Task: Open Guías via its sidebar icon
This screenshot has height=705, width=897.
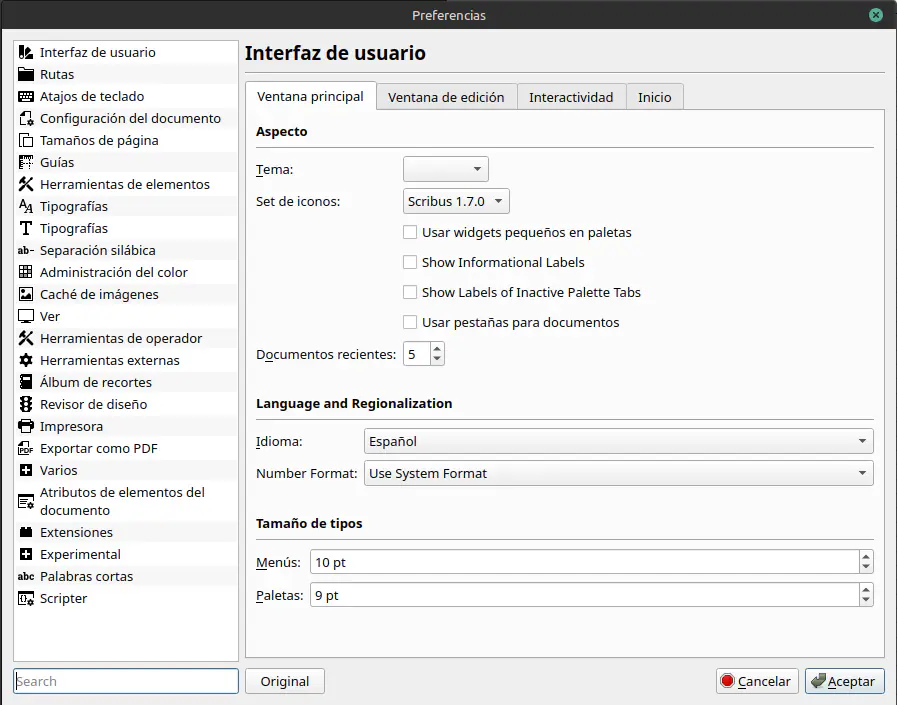Action: click(26, 163)
